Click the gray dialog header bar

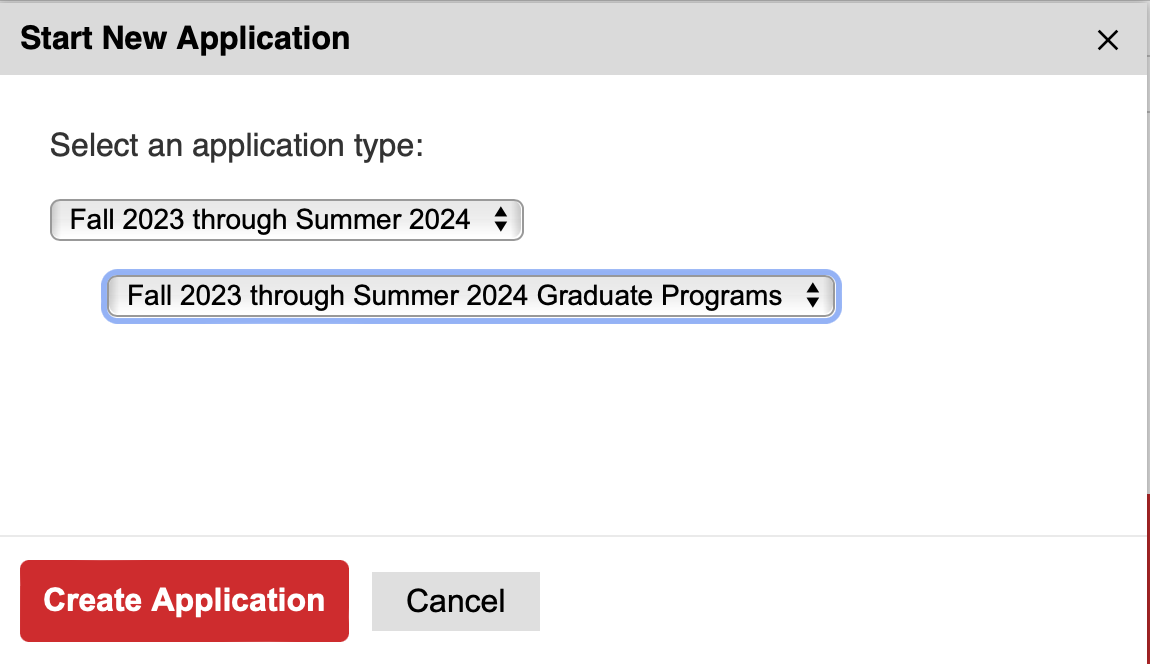(x=700, y=40)
